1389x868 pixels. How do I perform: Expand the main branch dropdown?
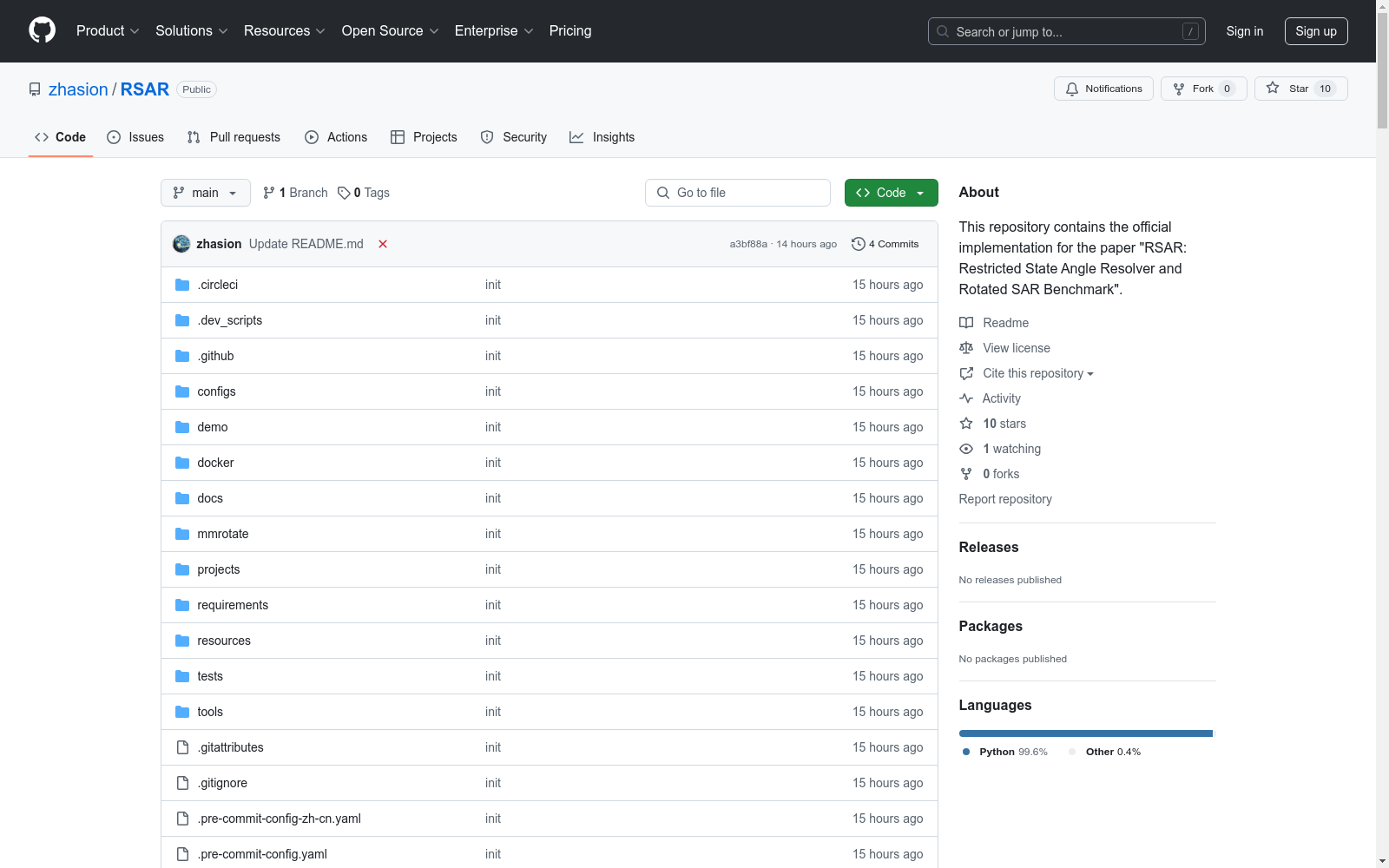[206, 193]
